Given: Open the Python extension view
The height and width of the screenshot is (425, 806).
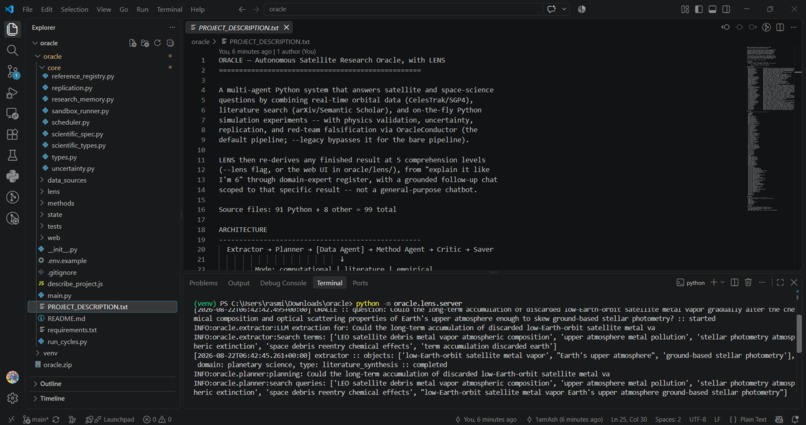Looking at the screenshot, I should tap(12, 176).
